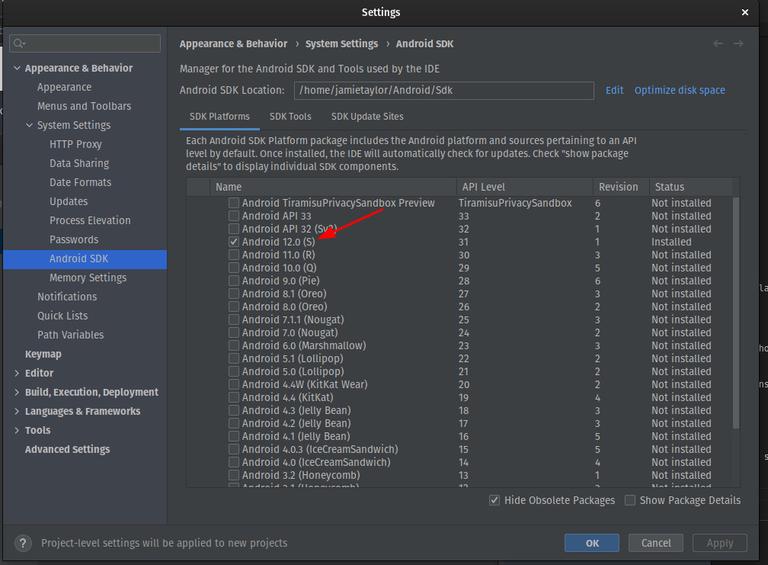The image size is (768, 565).
Task: Tick the Android API 32 (Sv2) checkbox
Action: pos(234,229)
